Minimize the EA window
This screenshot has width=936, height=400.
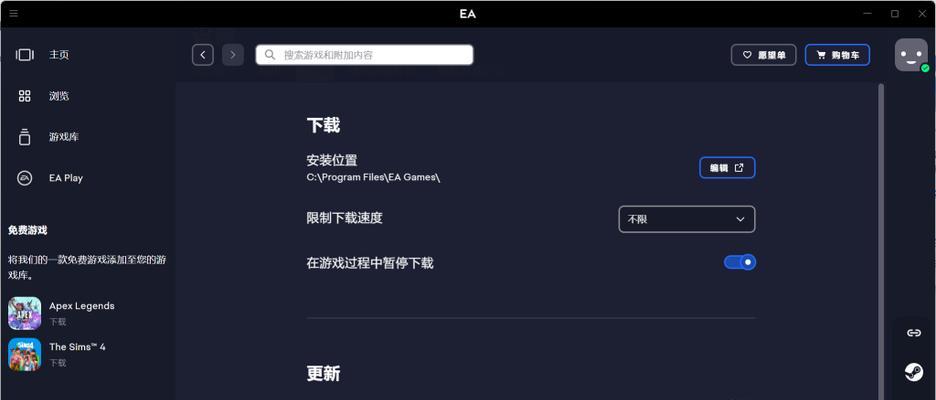(x=868, y=13)
